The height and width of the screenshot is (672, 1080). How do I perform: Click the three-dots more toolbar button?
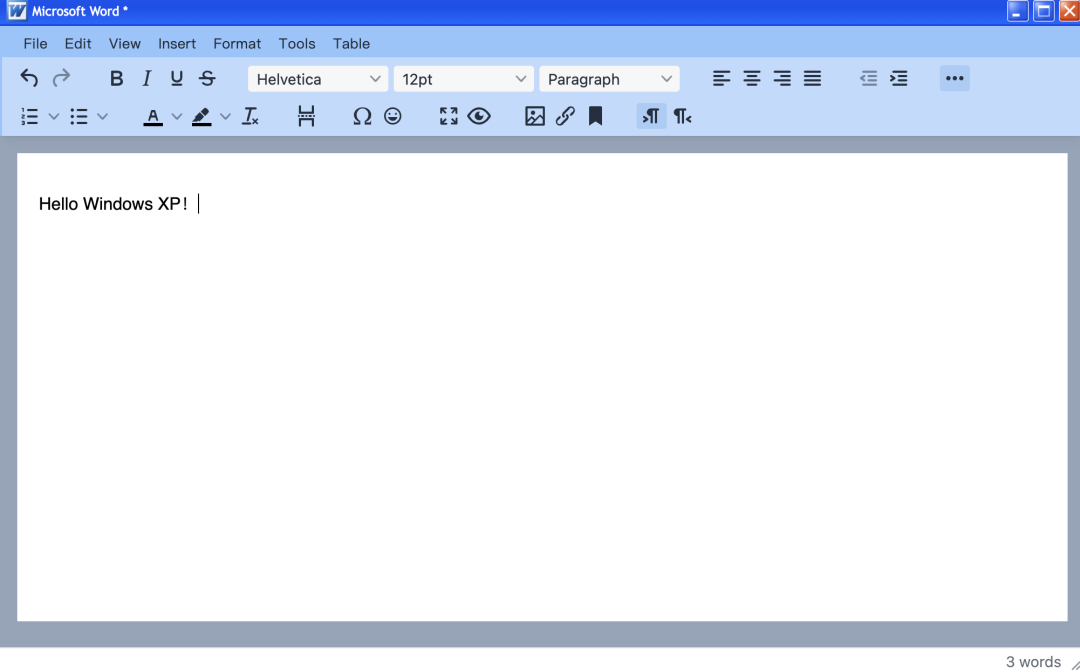[x=955, y=78]
